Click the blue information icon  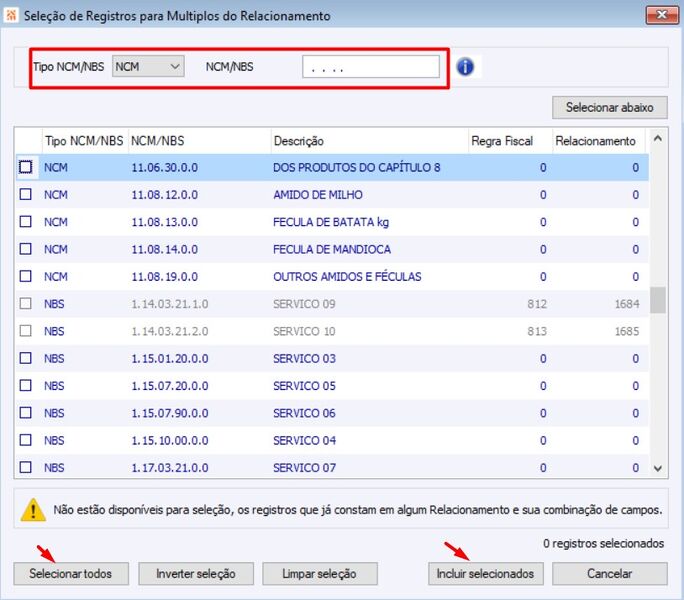[x=465, y=67]
